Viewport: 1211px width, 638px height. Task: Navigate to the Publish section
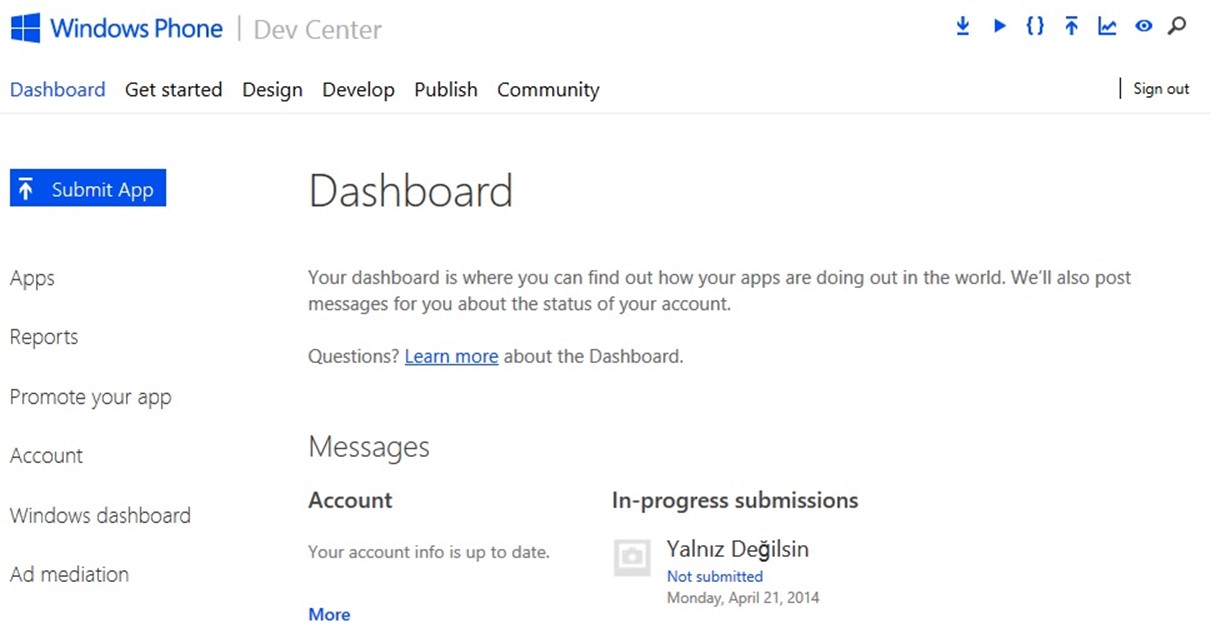click(x=446, y=90)
